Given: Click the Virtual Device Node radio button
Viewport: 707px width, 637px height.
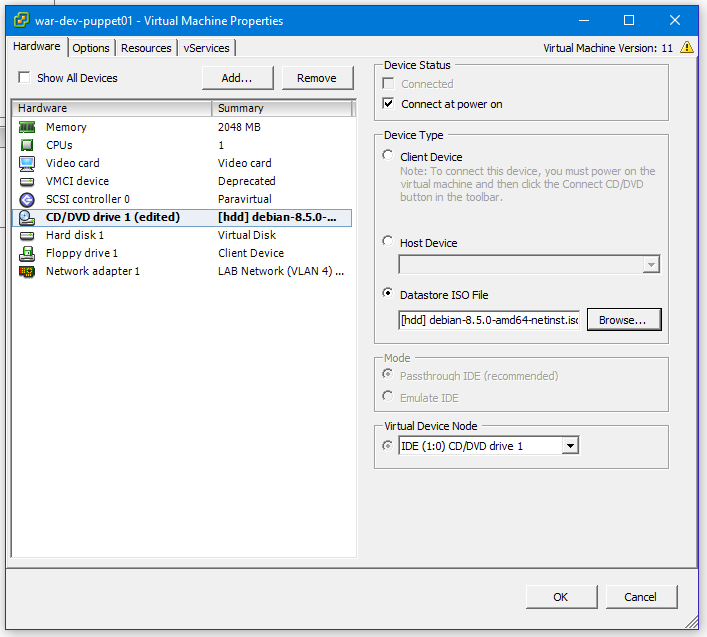Looking at the screenshot, I should pos(387,445).
